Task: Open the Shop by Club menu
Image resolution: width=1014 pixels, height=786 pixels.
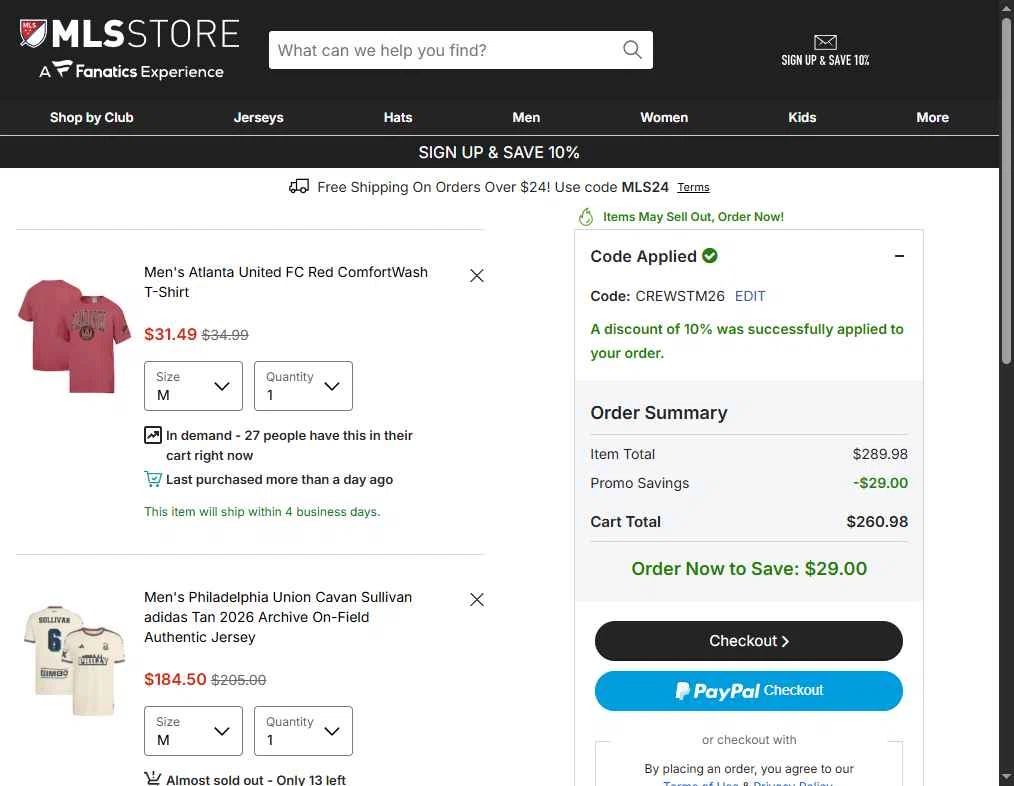Action: 92,118
